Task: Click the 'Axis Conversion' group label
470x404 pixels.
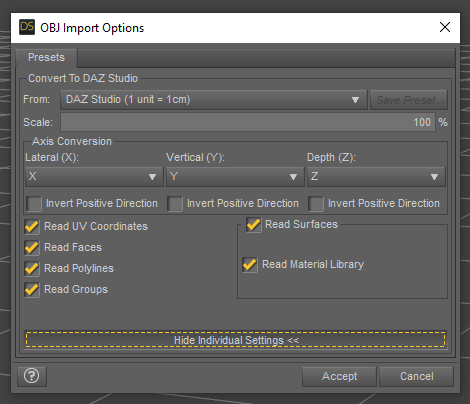Action: [72, 141]
